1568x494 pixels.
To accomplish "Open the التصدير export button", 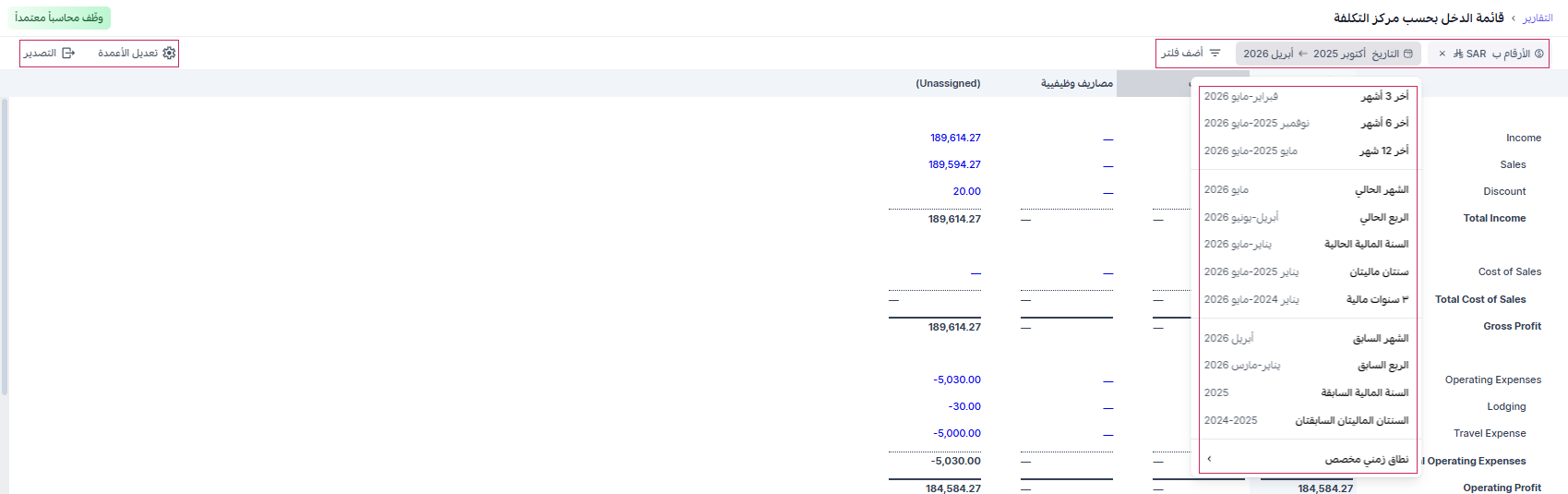I will (50, 54).
